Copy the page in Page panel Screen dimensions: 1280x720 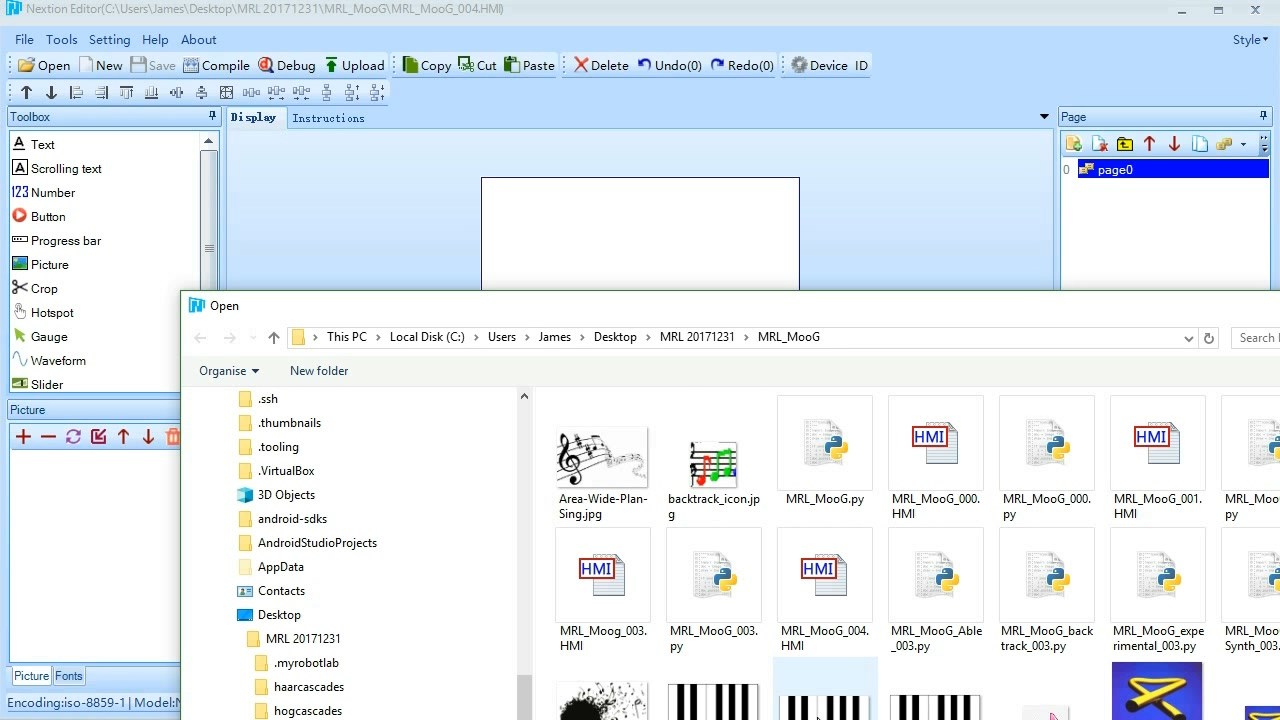click(1199, 144)
